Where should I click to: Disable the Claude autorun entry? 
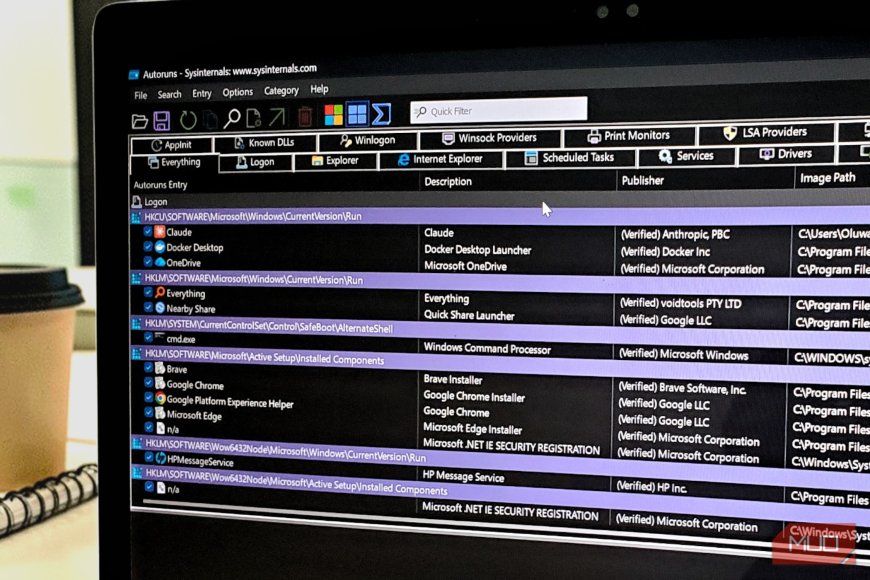tap(147, 231)
